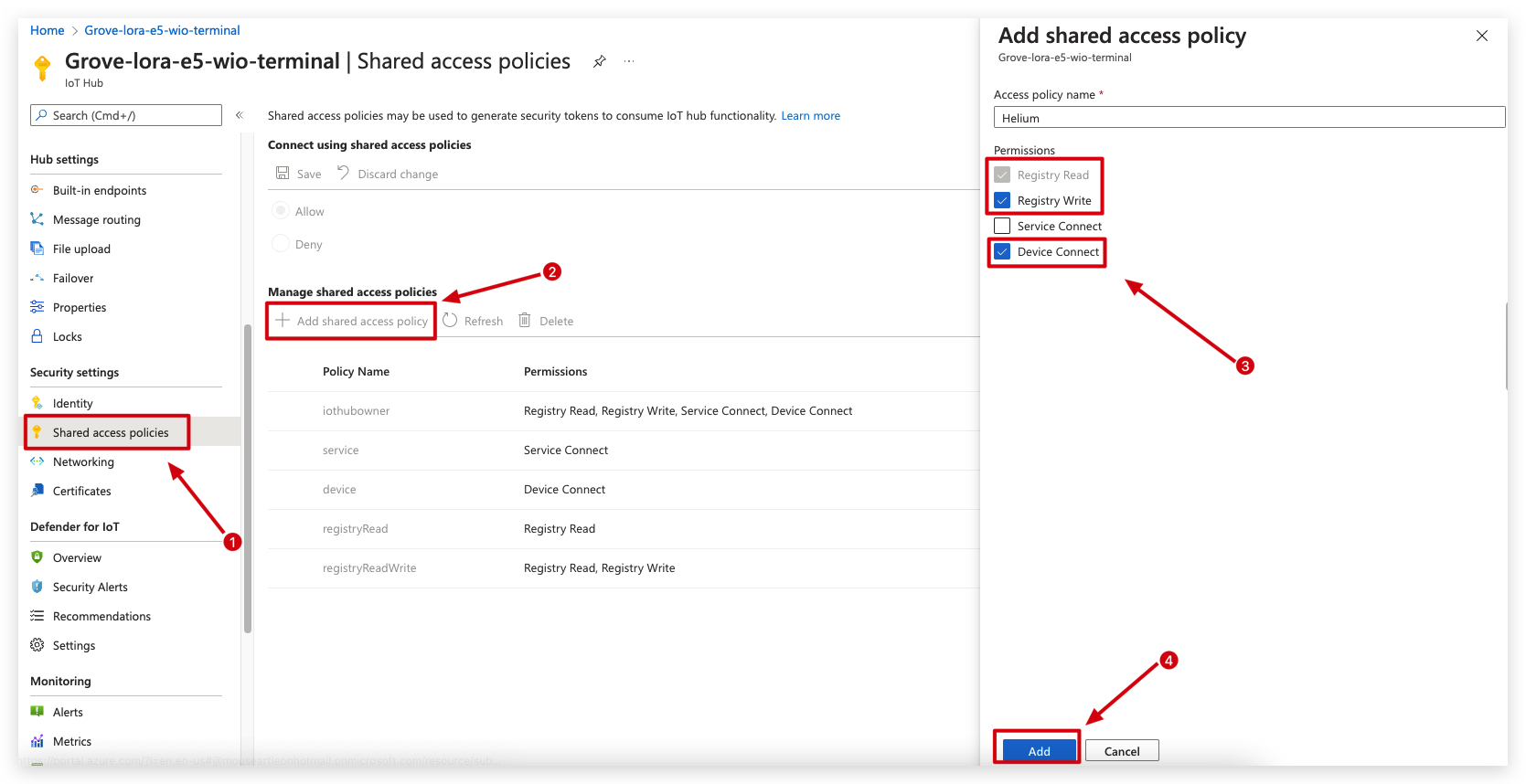This screenshot has height=784, width=1526.
Task: Click the Save floppy disk icon
Action: (x=283, y=174)
